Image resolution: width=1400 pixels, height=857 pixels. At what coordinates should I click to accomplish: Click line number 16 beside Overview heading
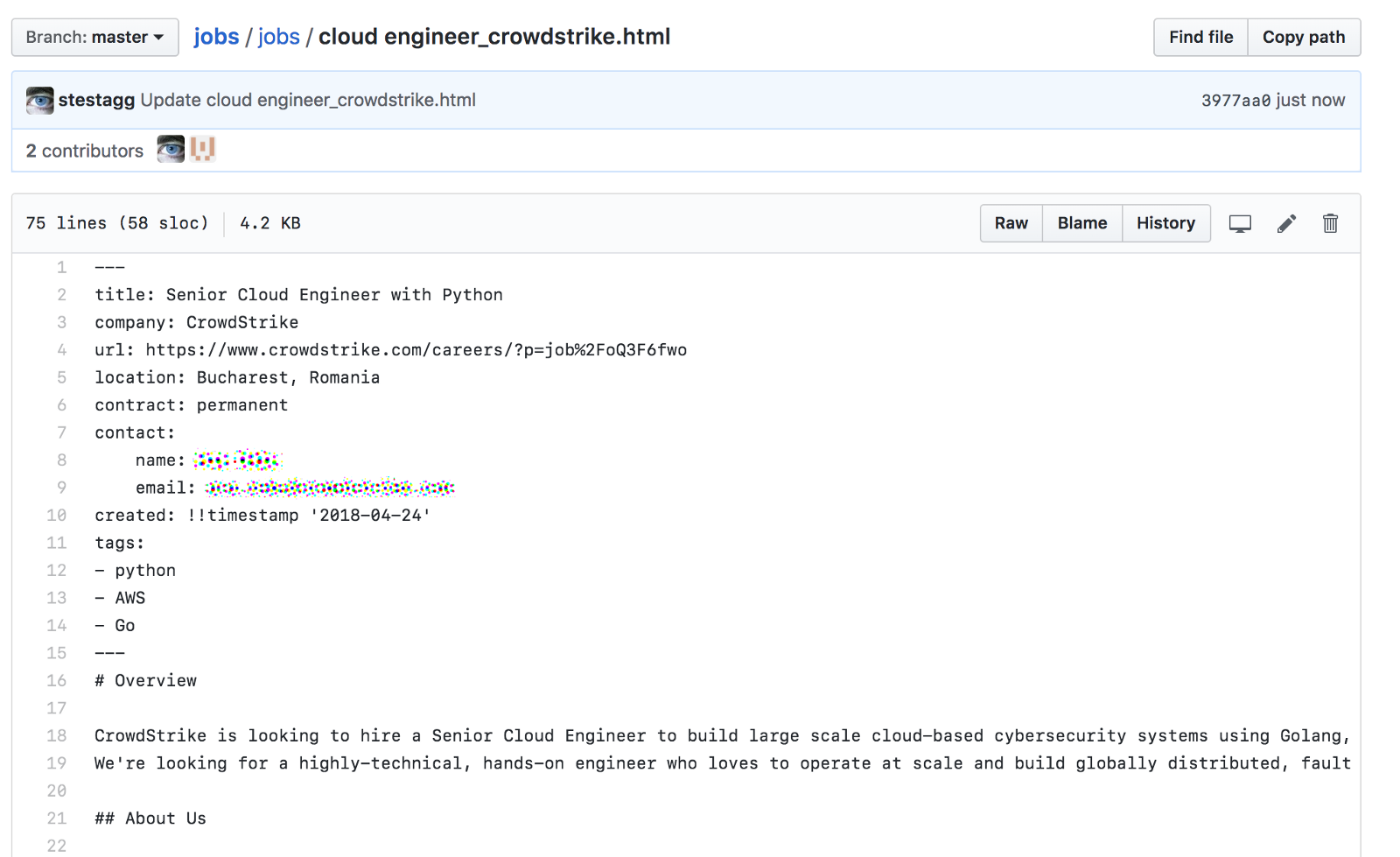[56, 681]
